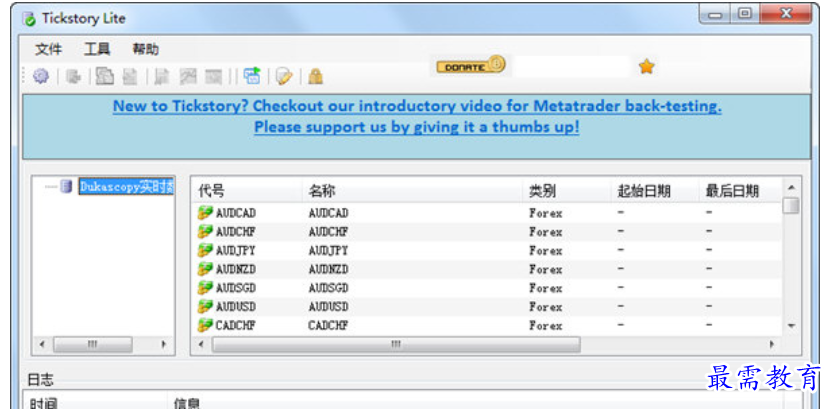Click the blank field next to the DONATE button
The image size is (829, 409).
571,67
